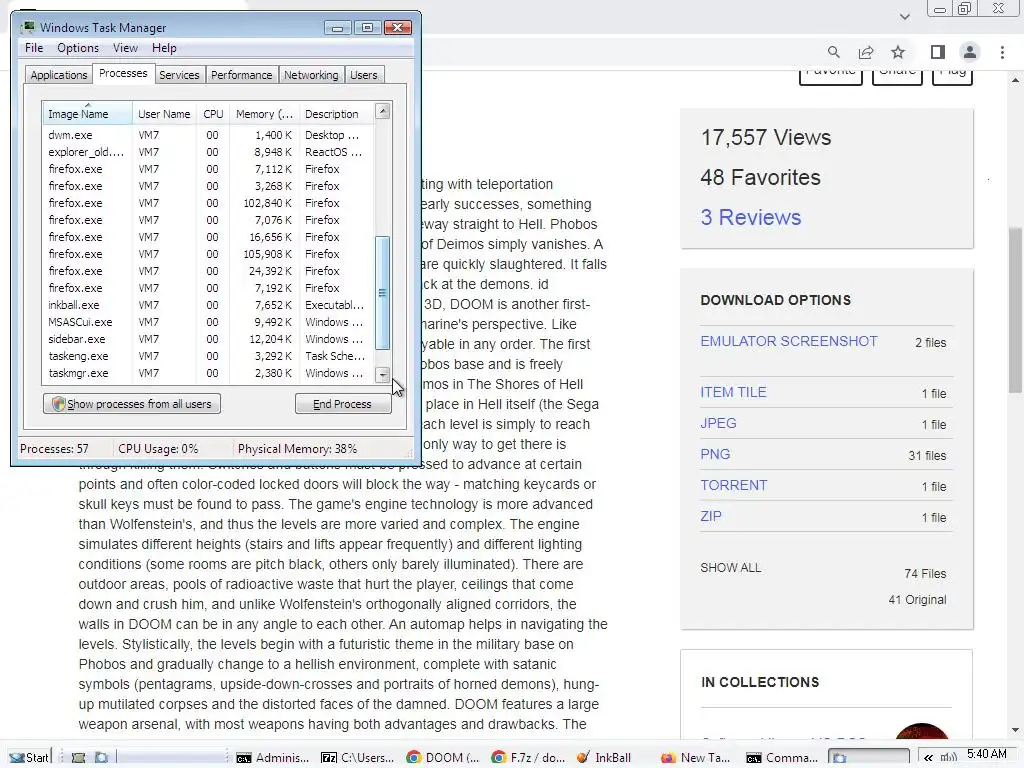Image resolution: width=1024 pixels, height=768 pixels.
Task: Switch to the Performance tab
Action: [242, 75]
